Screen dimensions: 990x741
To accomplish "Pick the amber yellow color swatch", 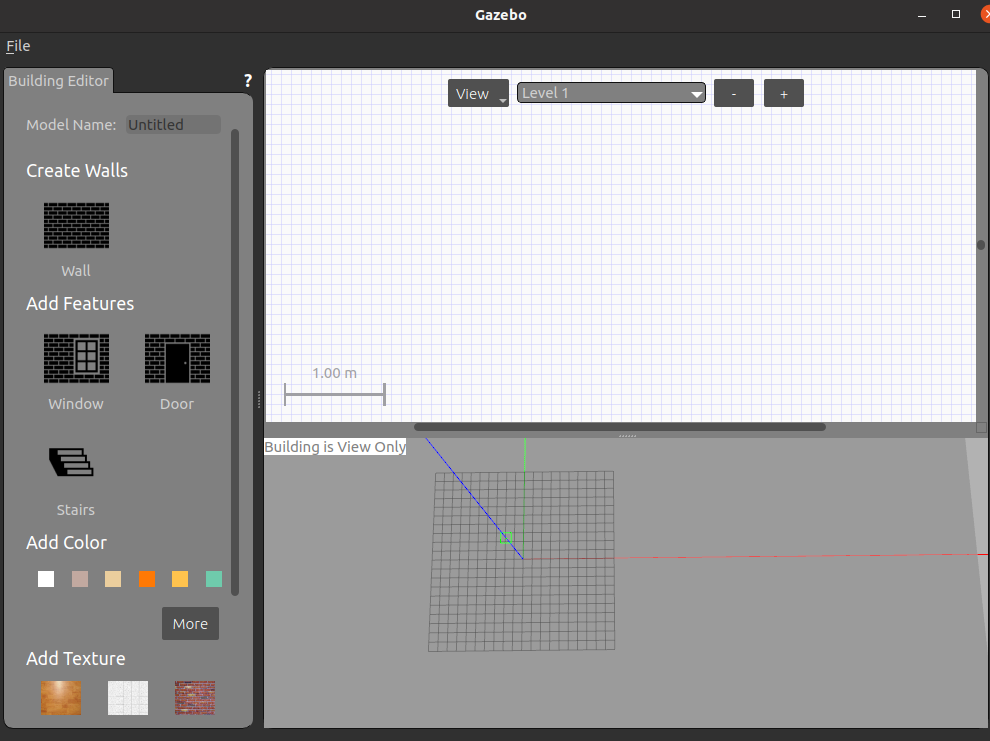I will click(x=180, y=579).
